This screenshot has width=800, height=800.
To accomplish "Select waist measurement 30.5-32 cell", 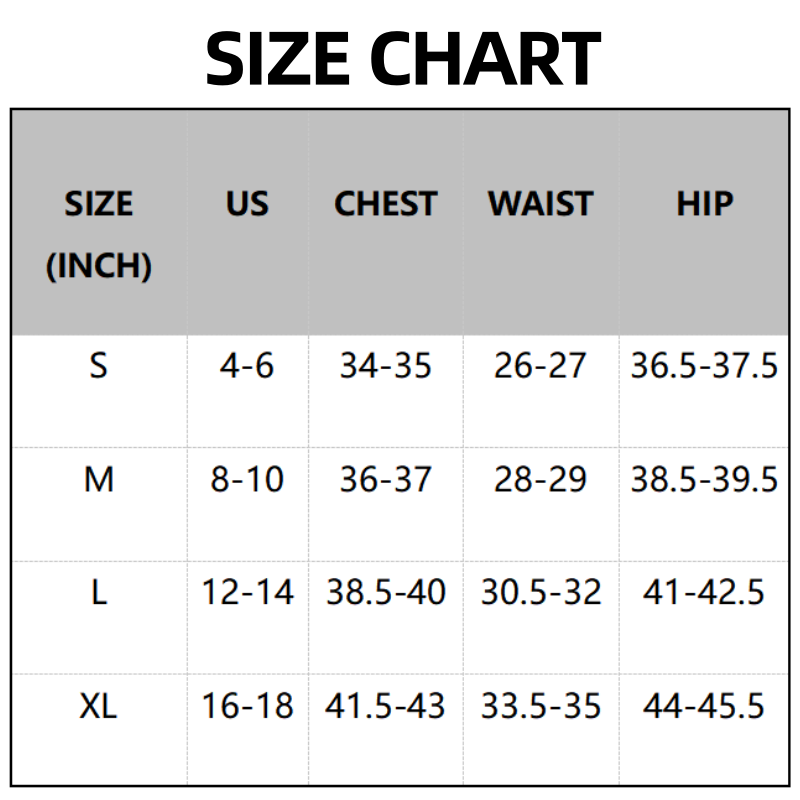I will click(x=540, y=593).
